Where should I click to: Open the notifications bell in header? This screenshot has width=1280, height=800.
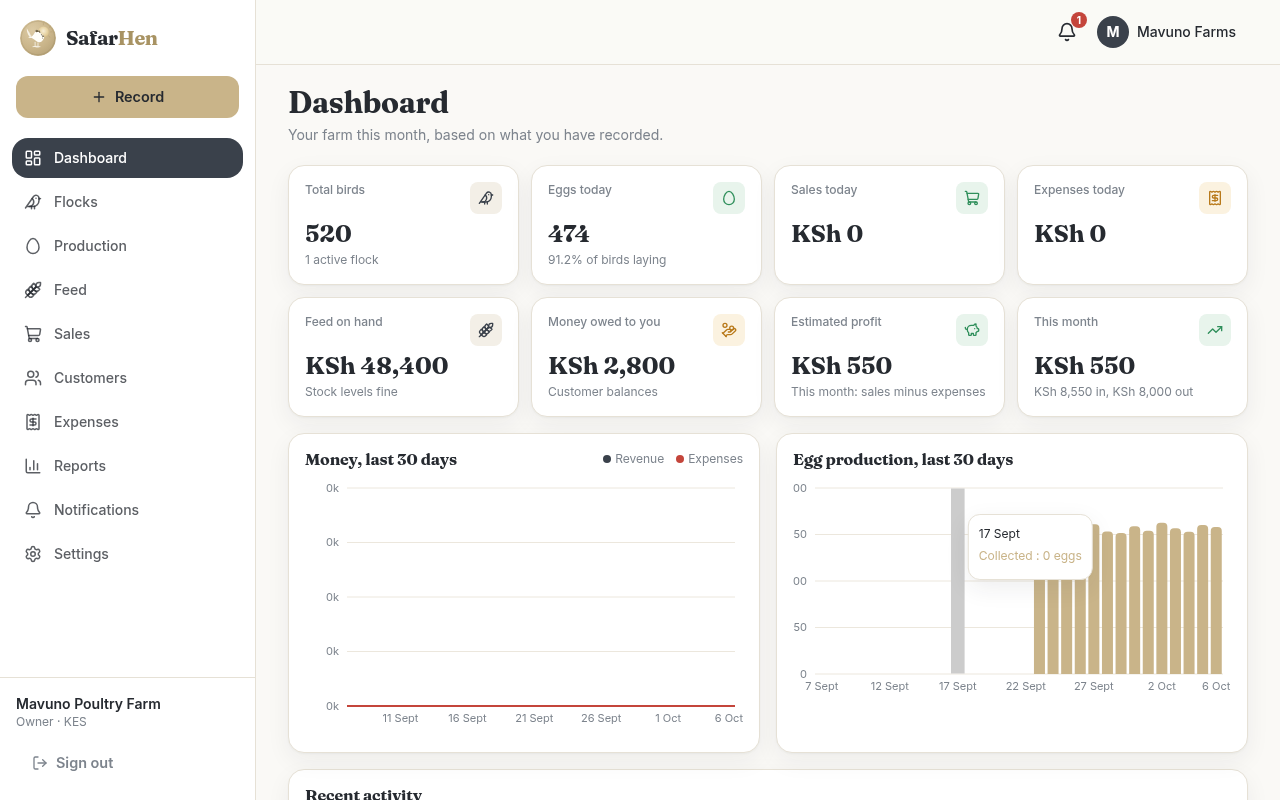pos(1067,32)
